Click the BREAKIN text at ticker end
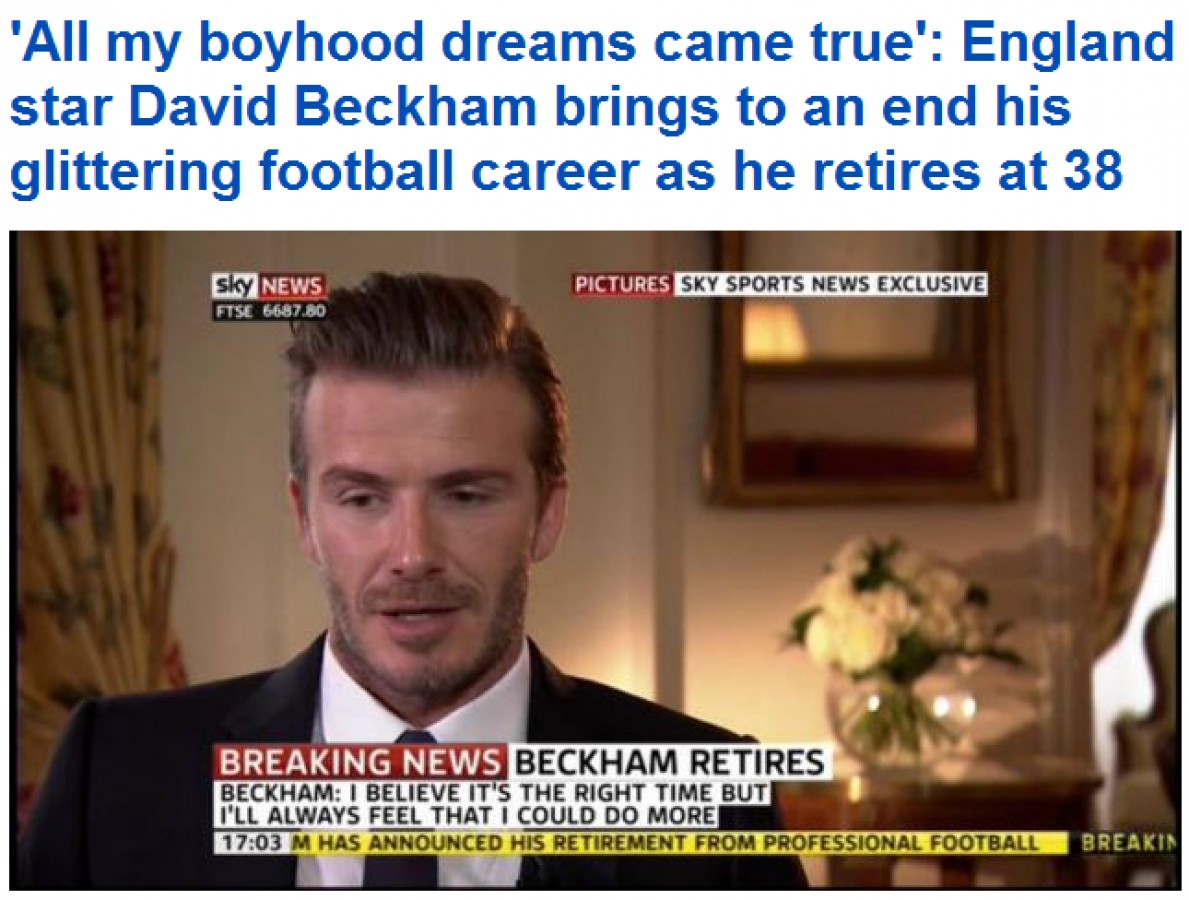Image resolution: width=1189 pixels, height=900 pixels. tap(1128, 842)
